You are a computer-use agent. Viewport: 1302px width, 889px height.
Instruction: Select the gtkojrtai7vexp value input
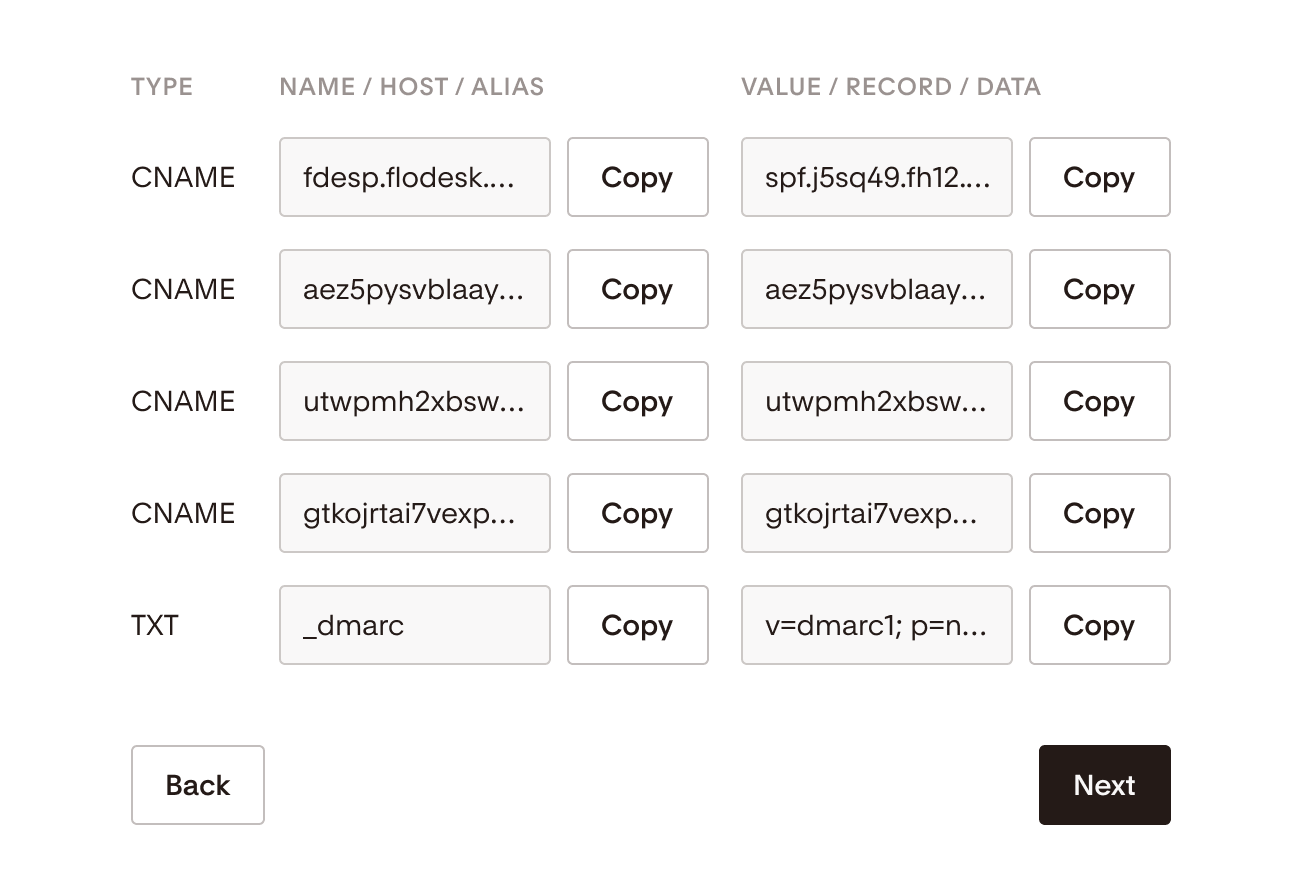point(877,513)
